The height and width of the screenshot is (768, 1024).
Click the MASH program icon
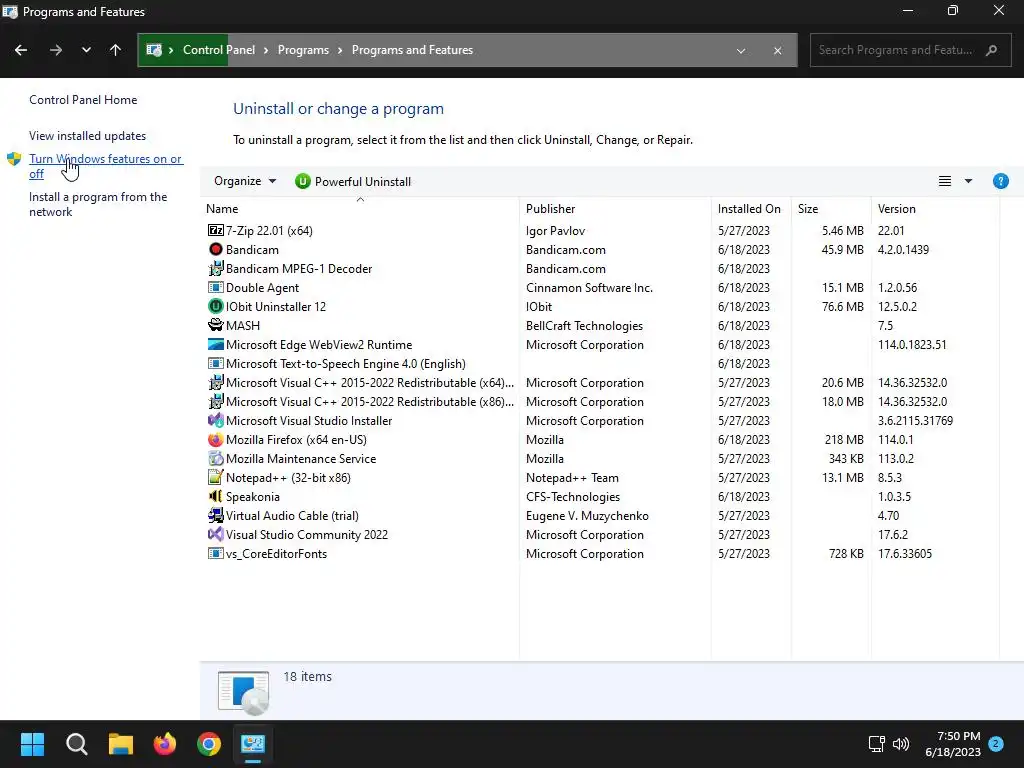coord(216,325)
